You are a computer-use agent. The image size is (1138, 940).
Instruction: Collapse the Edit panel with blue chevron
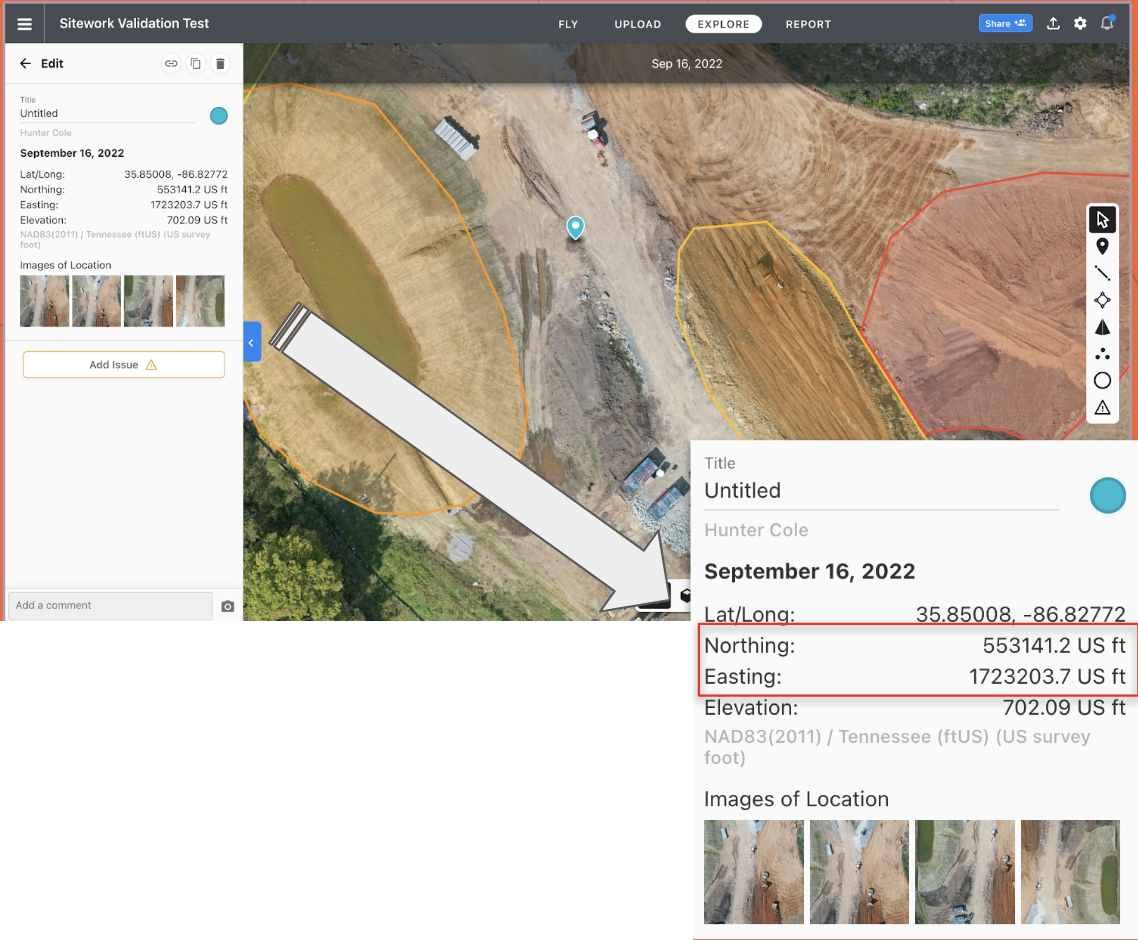click(x=252, y=342)
